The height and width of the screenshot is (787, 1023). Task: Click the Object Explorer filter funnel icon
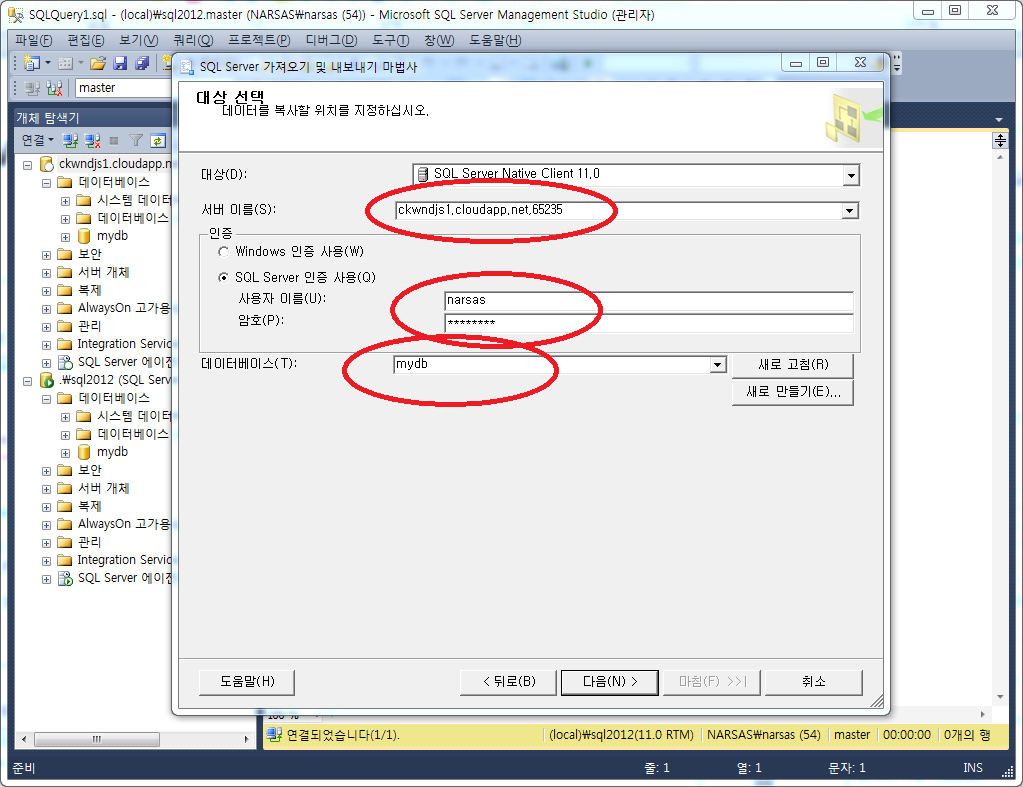[136, 140]
